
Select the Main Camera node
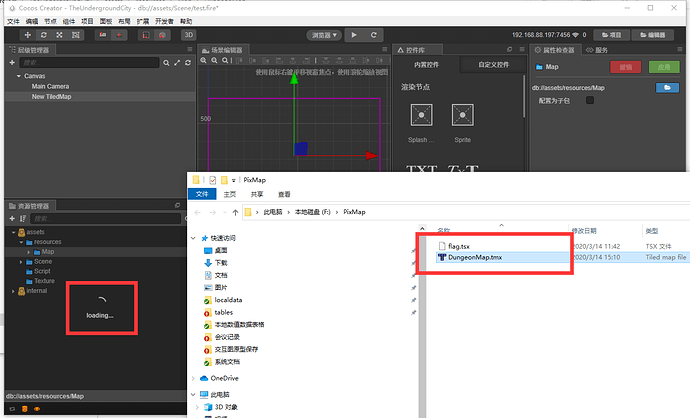(50, 86)
